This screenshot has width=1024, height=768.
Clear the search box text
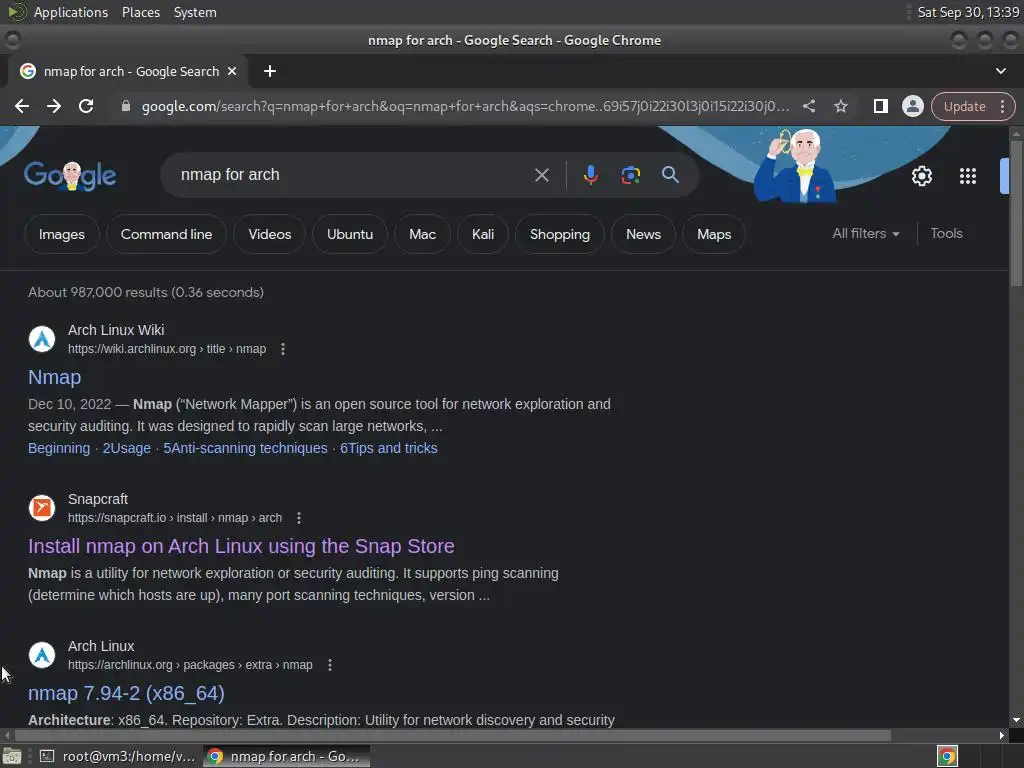(x=541, y=175)
